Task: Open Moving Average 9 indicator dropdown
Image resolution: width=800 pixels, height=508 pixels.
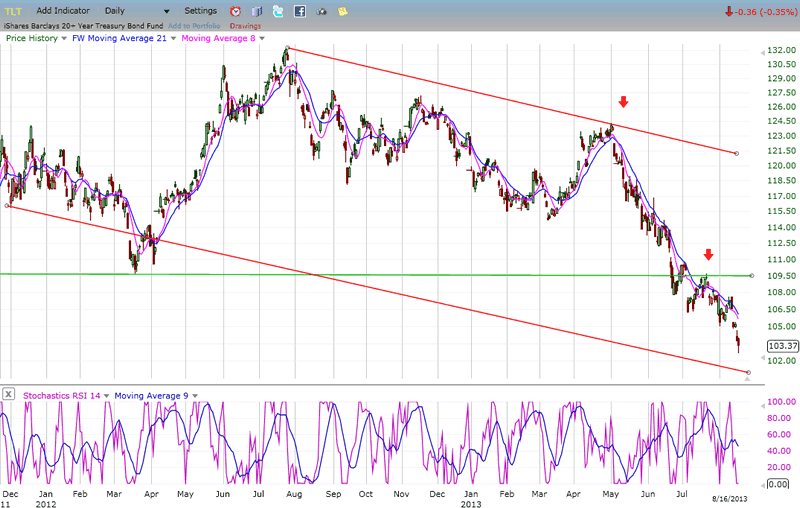Action: 195,395
